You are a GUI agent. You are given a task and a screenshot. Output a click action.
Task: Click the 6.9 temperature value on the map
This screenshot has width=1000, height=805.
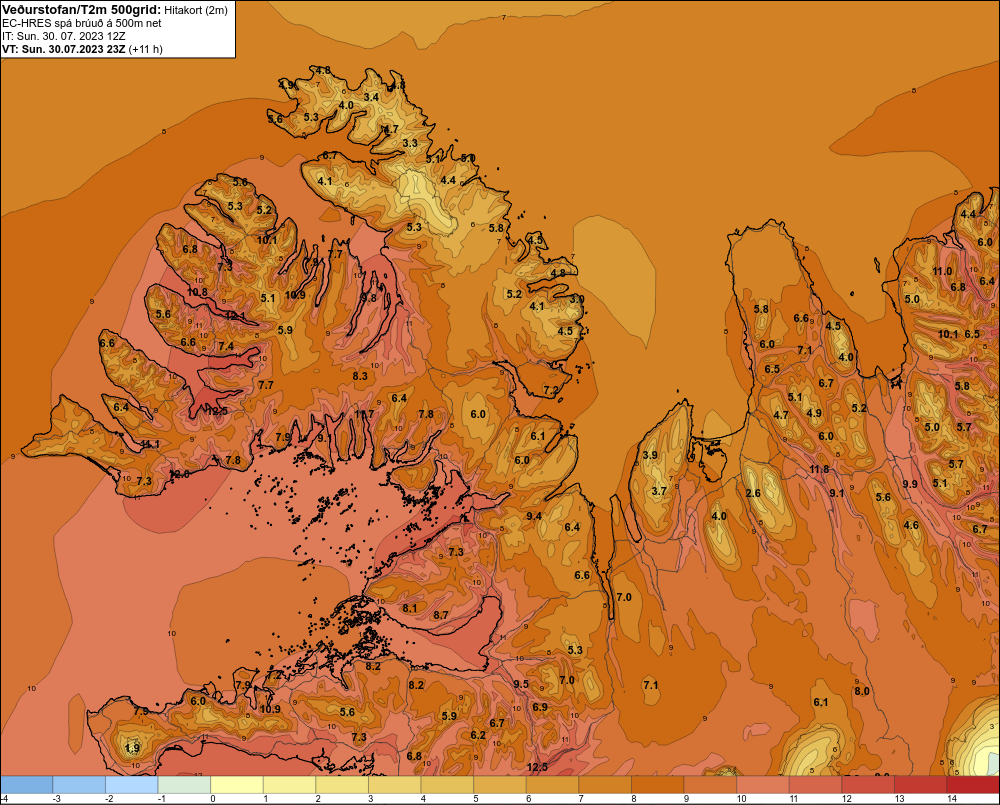540,707
